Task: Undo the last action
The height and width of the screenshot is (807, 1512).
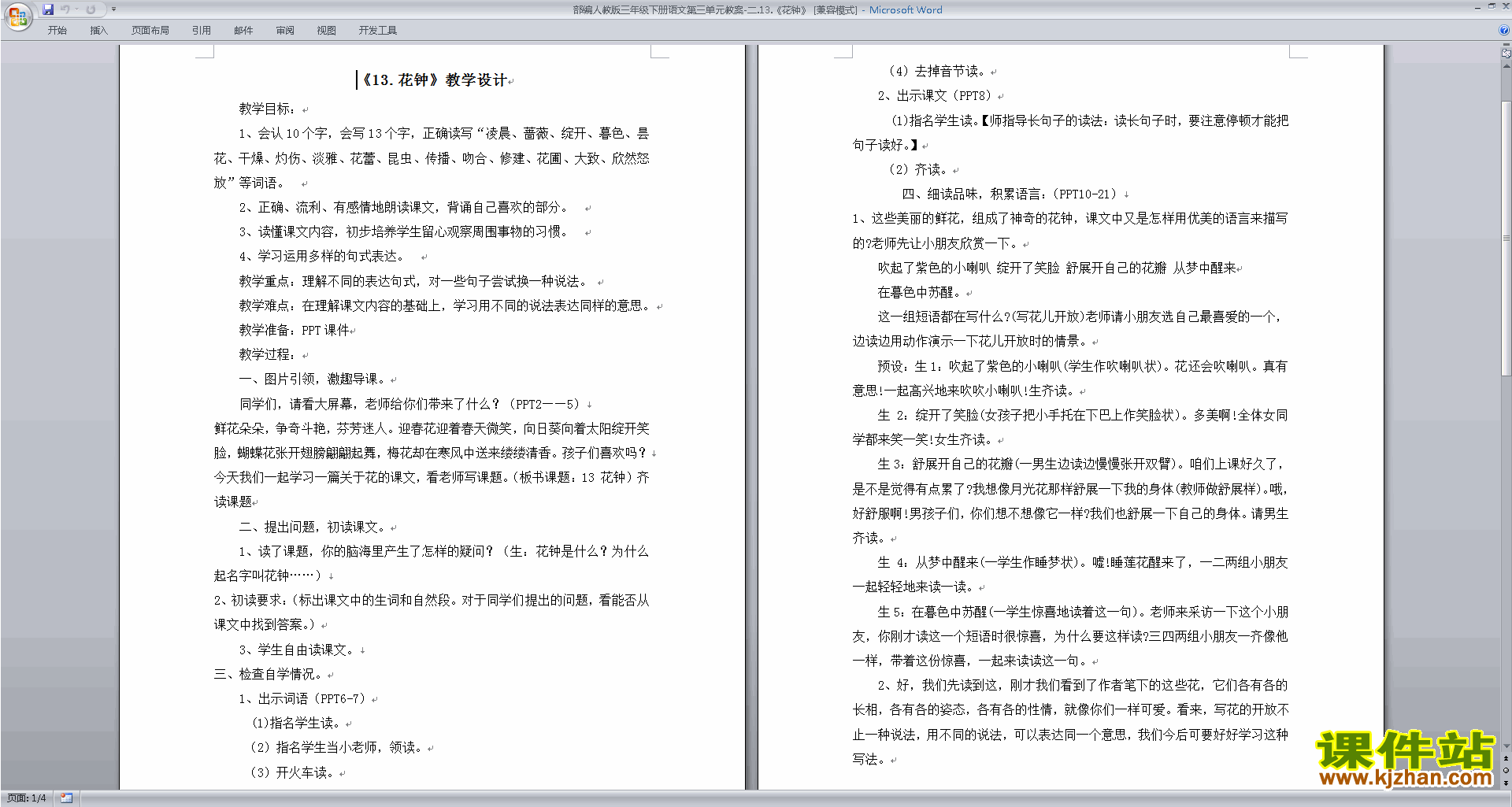Action: click(x=65, y=9)
